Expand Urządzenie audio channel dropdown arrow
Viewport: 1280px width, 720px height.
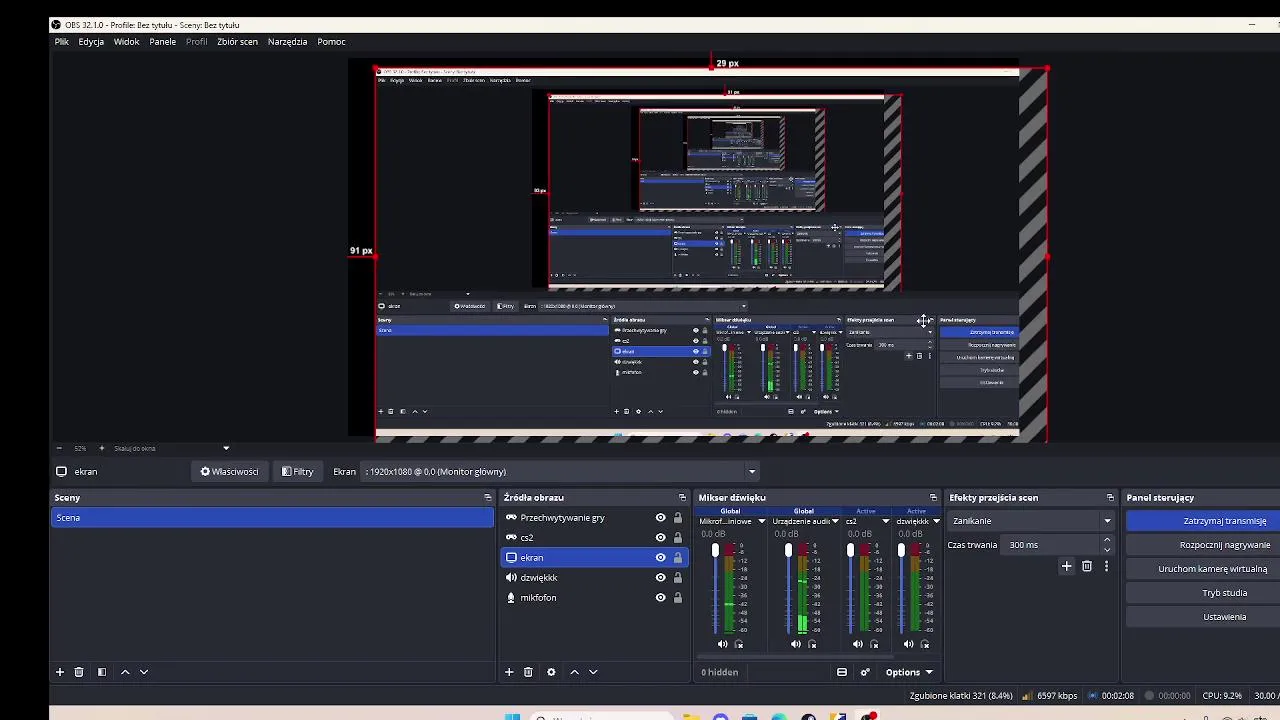[x=836, y=521]
